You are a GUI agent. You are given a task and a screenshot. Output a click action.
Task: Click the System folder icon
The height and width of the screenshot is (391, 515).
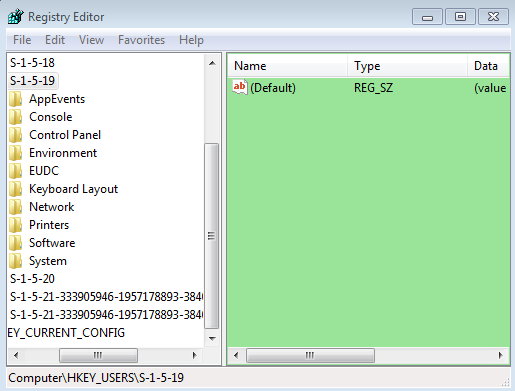(16, 261)
